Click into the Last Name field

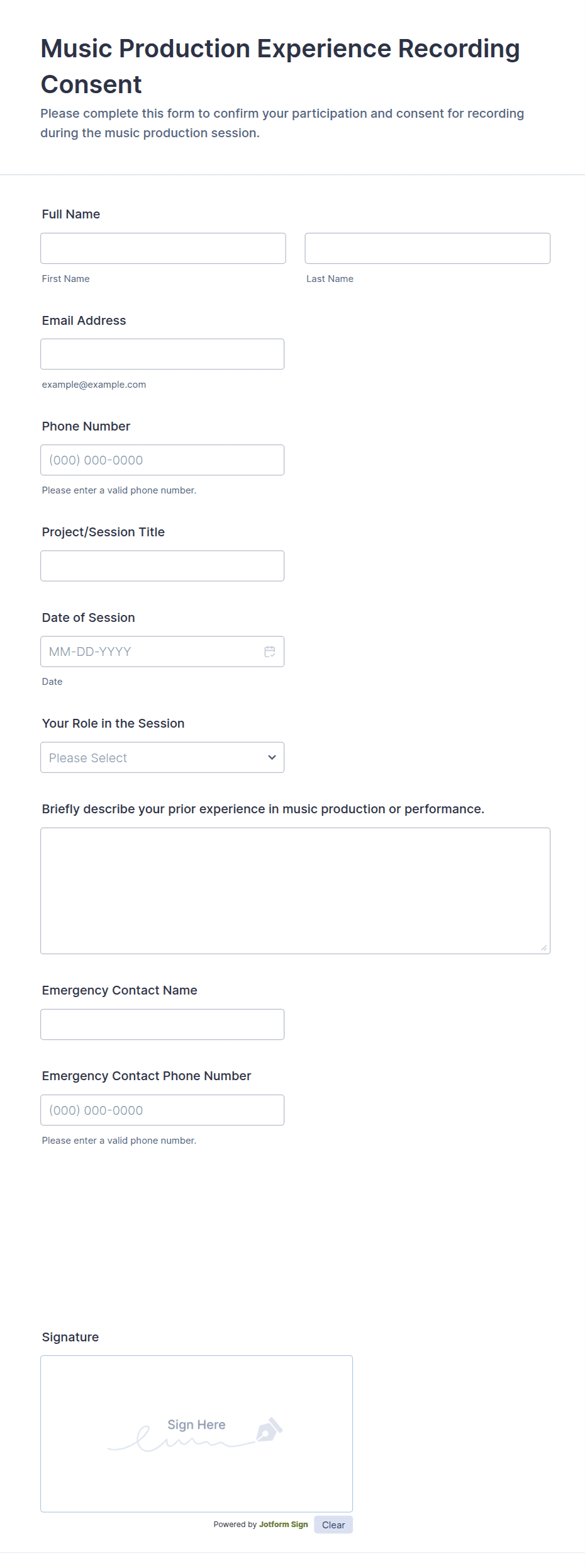tap(427, 248)
